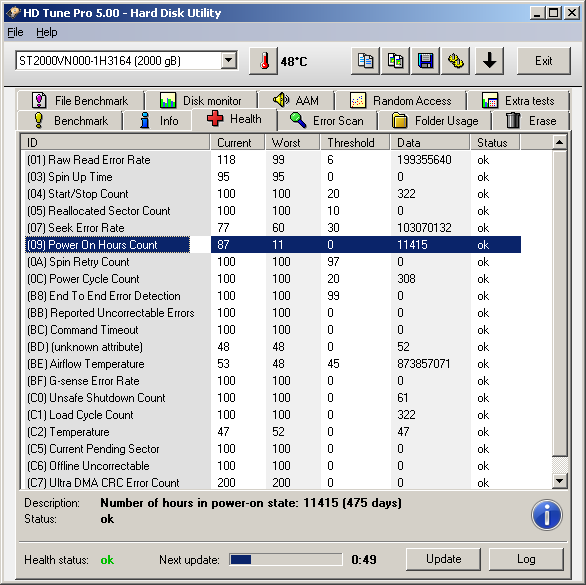Viewport: 586px width, 585px height.
Task: Open the Disk monitor tab
Action: pyautogui.click(x=201, y=101)
